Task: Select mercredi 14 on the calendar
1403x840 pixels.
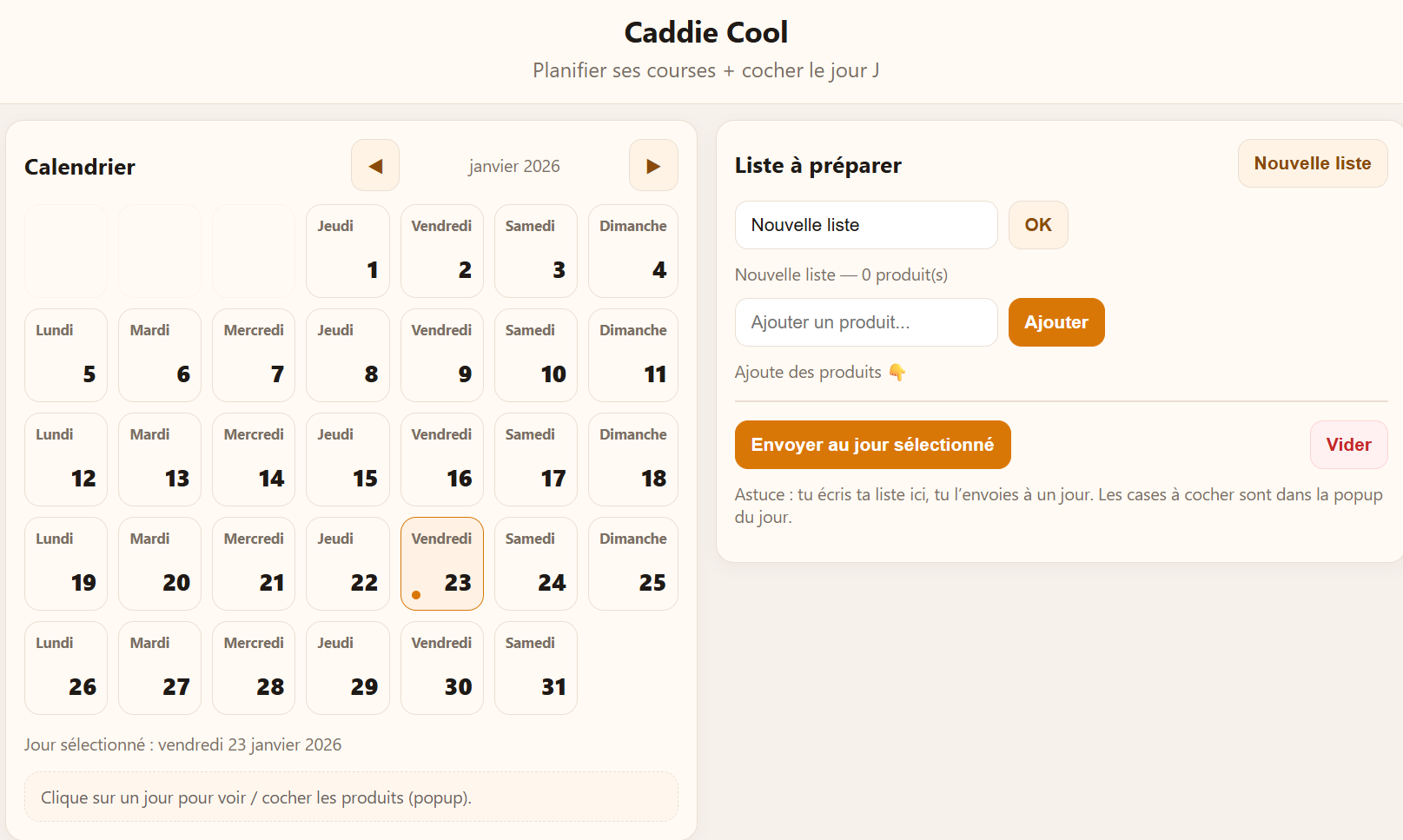Action: pos(253,459)
